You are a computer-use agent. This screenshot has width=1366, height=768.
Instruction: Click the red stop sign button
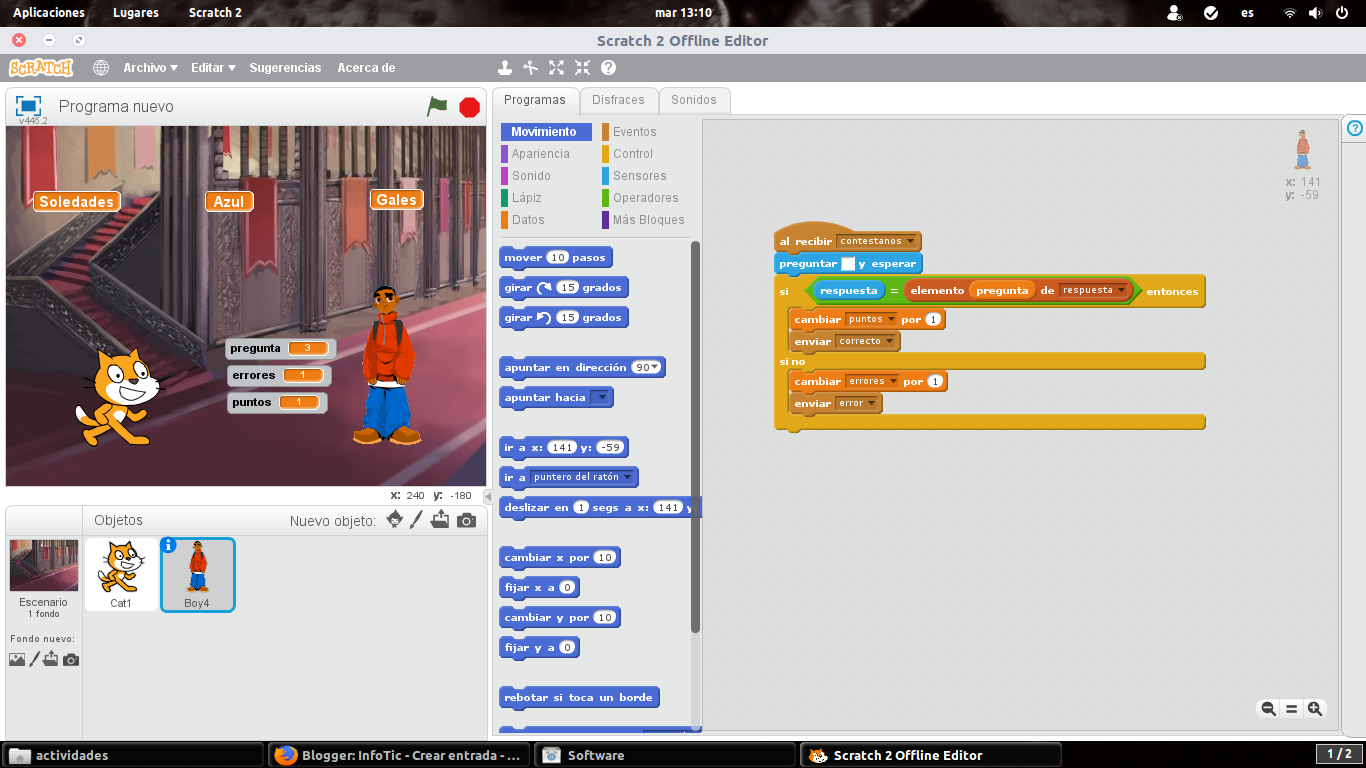click(469, 107)
